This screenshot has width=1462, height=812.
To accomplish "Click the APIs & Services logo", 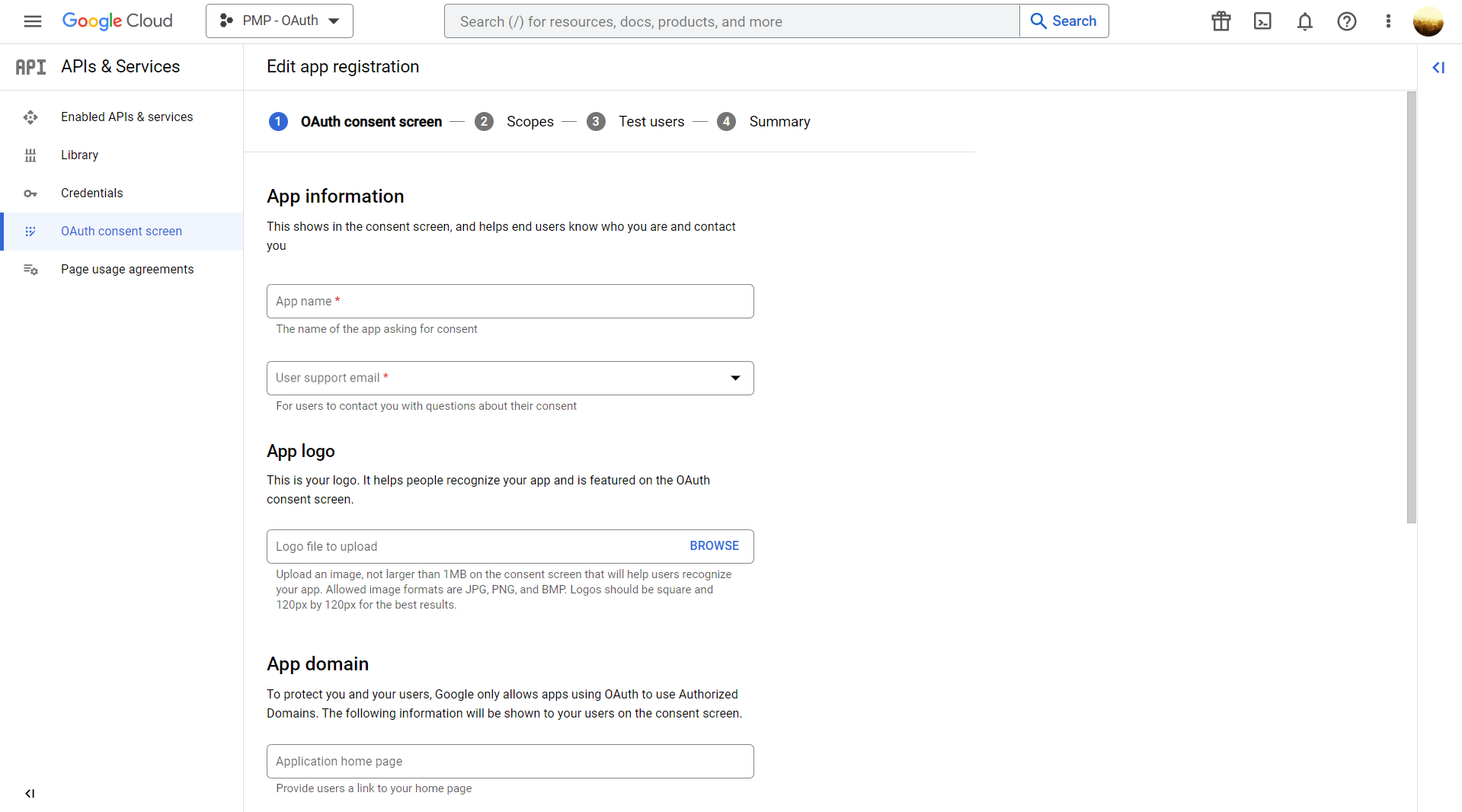I will 30,67.
